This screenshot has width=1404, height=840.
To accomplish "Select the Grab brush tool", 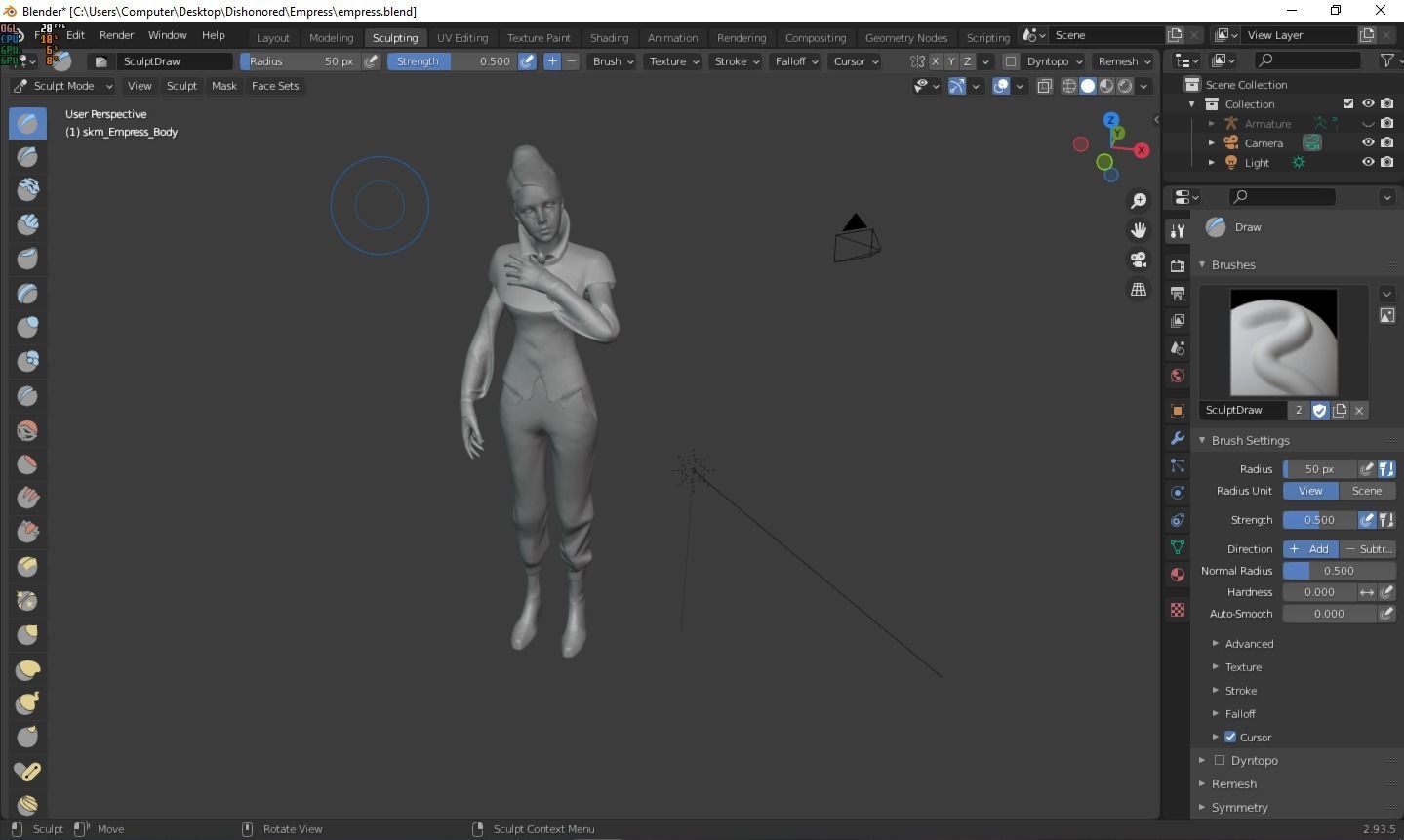I will (x=27, y=635).
